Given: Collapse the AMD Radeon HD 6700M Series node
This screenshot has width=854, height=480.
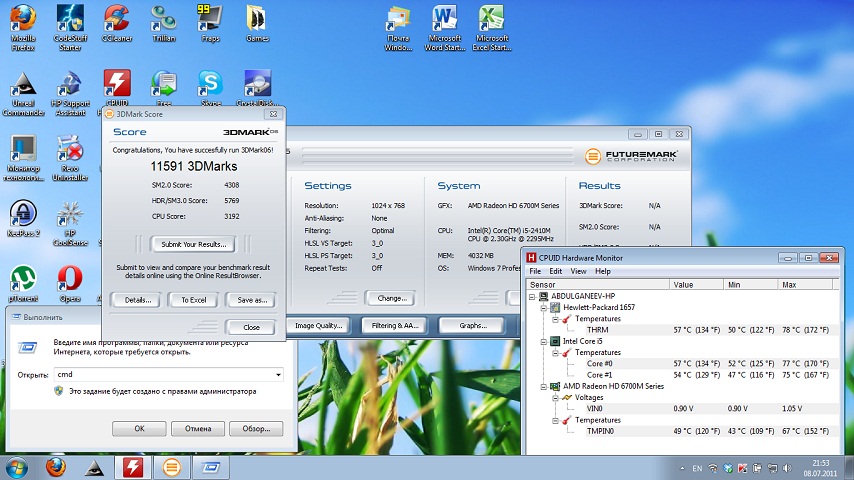Looking at the screenshot, I should [x=544, y=387].
